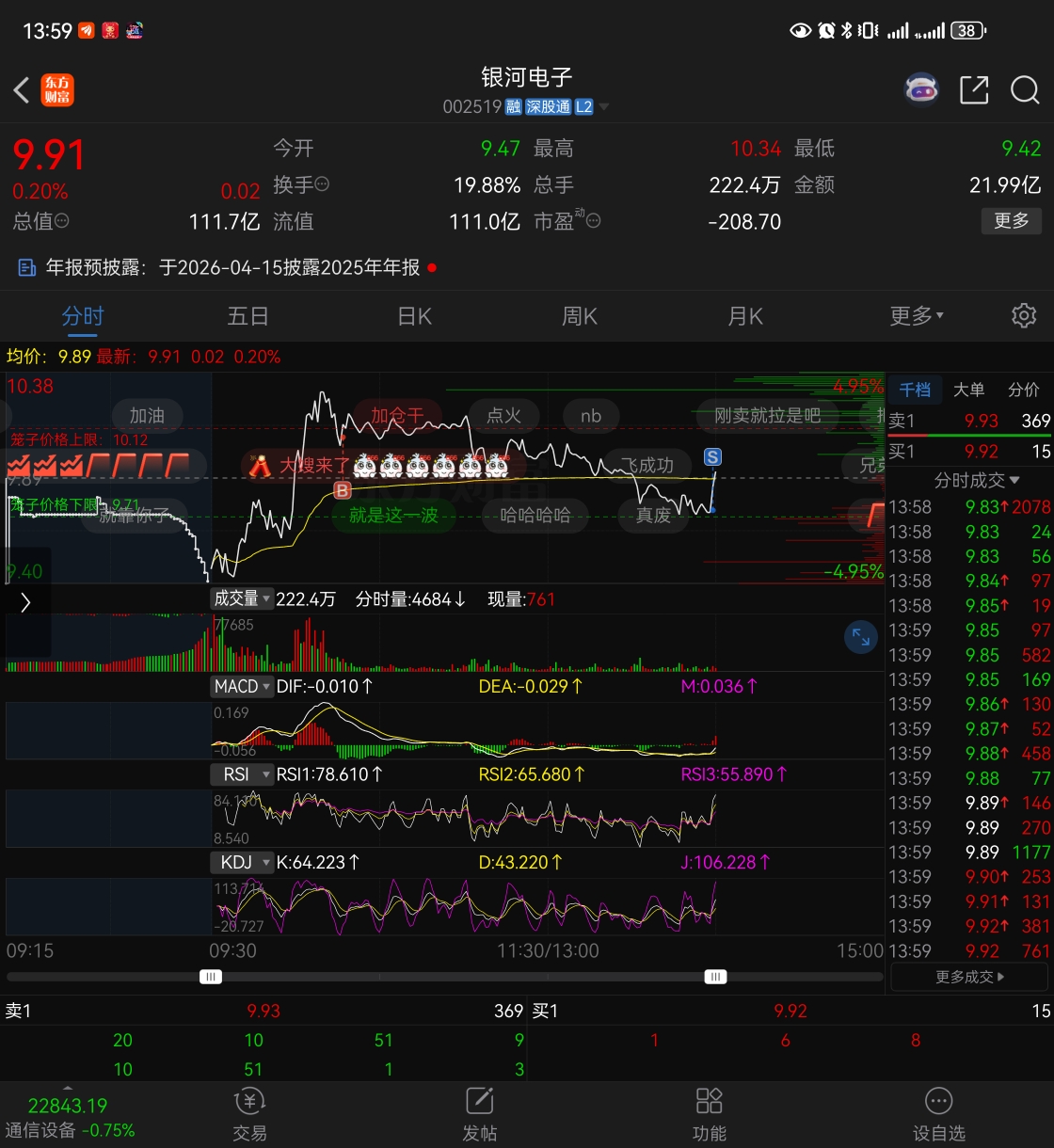Tap the annual report document icon
Image resolution: width=1054 pixels, height=1148 pixels.
(27, 268)
